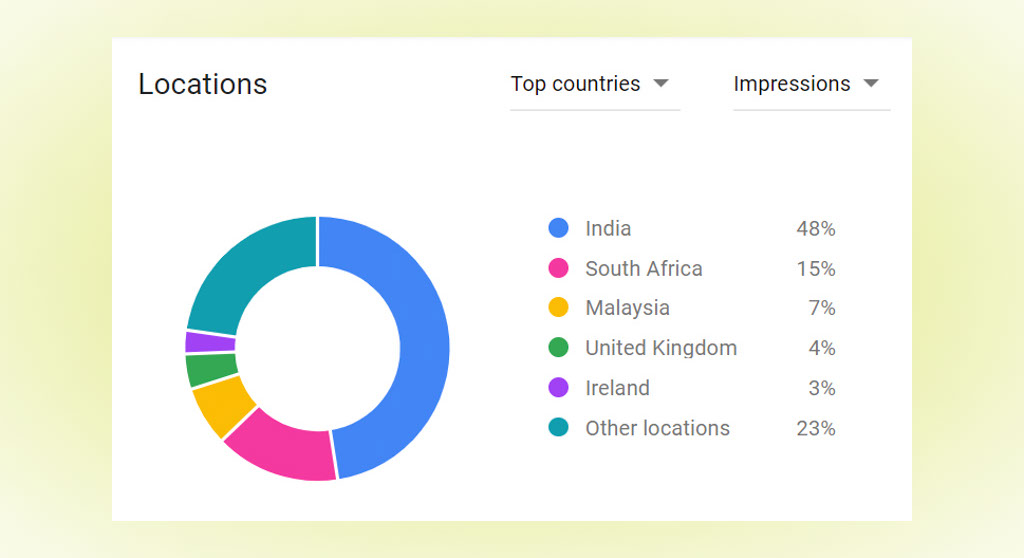Screen dimensions: 1024x558
Task: Click the green United Kingdom legend dot
Action: tap(558, 348)
